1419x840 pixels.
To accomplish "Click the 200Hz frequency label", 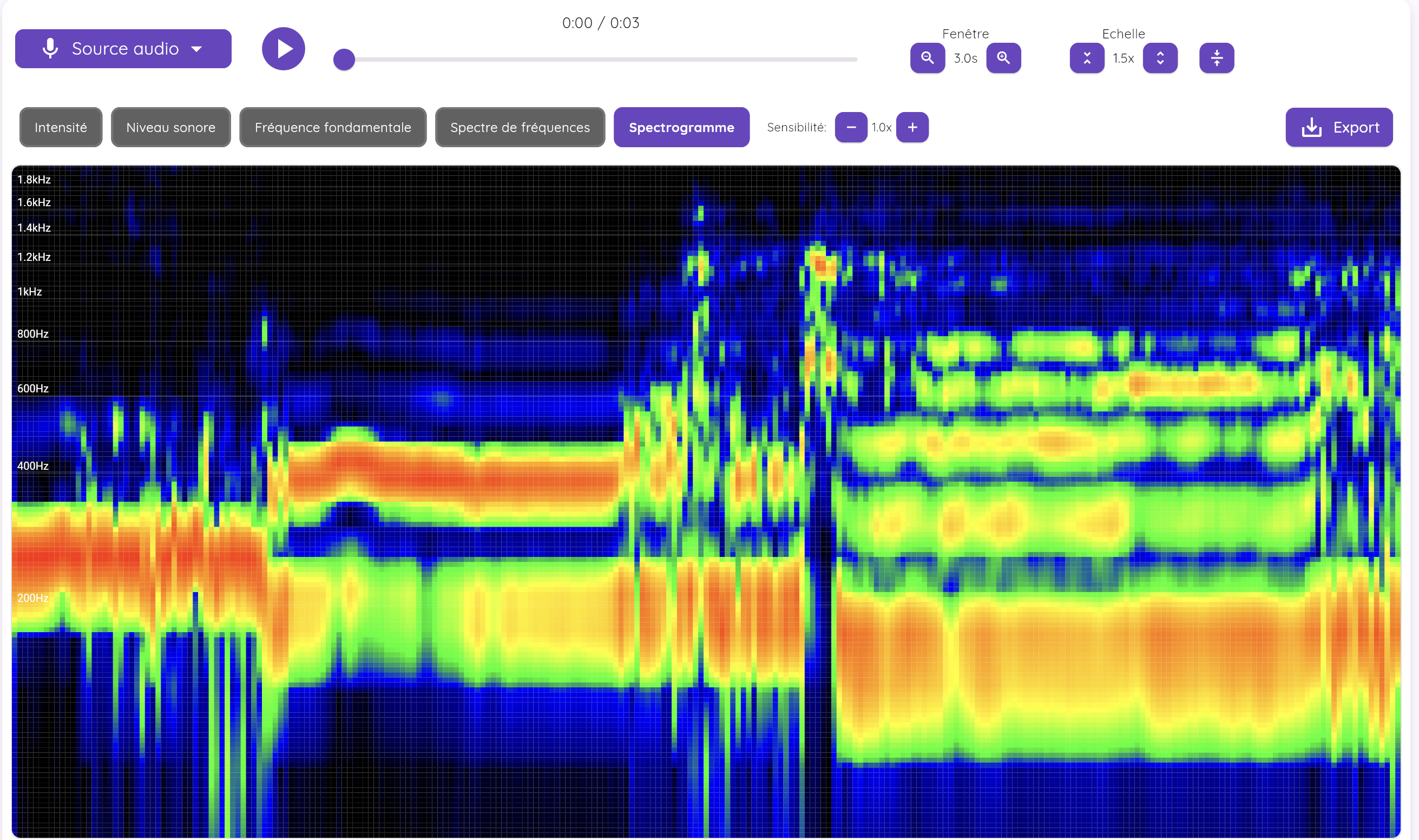I will (x=33, y=598).
